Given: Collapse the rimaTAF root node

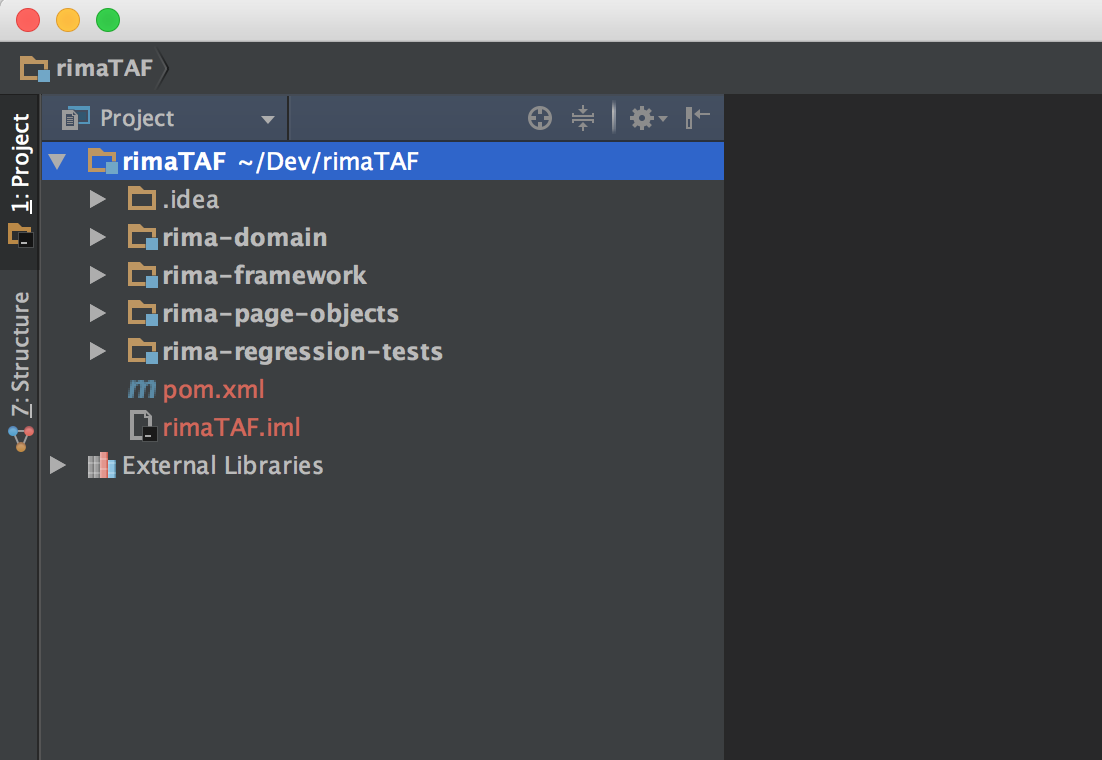Looking at the screenshot, I should point(57,161).
